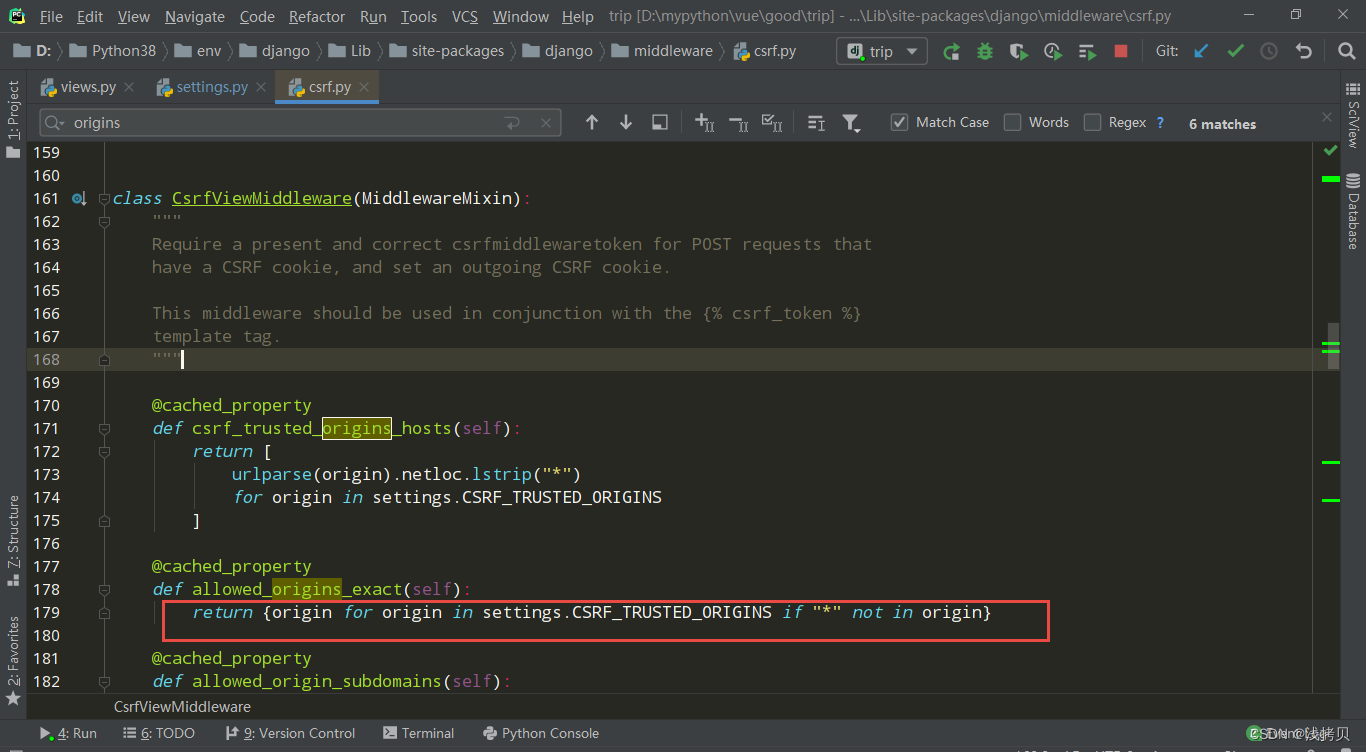Viewport: 1366px width, 752px height.
Task: Click the editor vertical scrollbar thumb
Action: tap(1333, 346)
